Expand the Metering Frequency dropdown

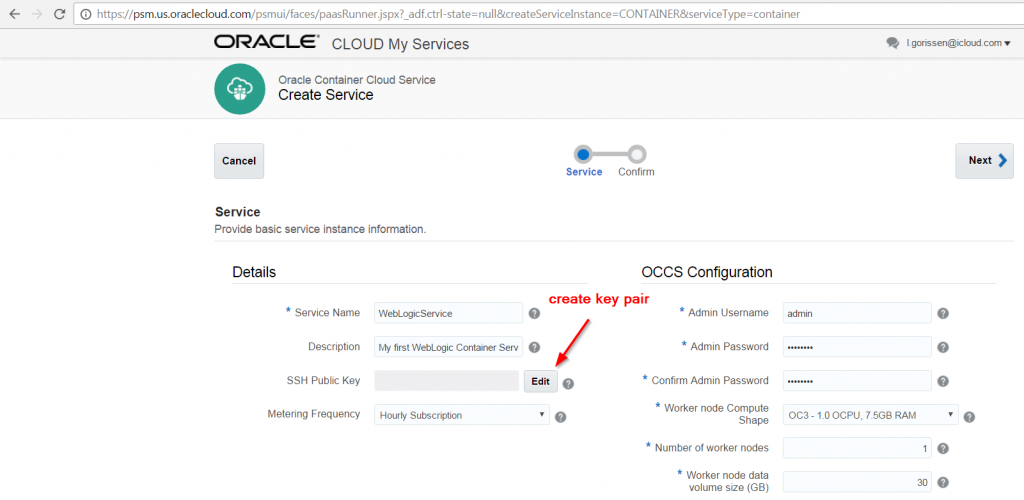(x=462, y=415)
